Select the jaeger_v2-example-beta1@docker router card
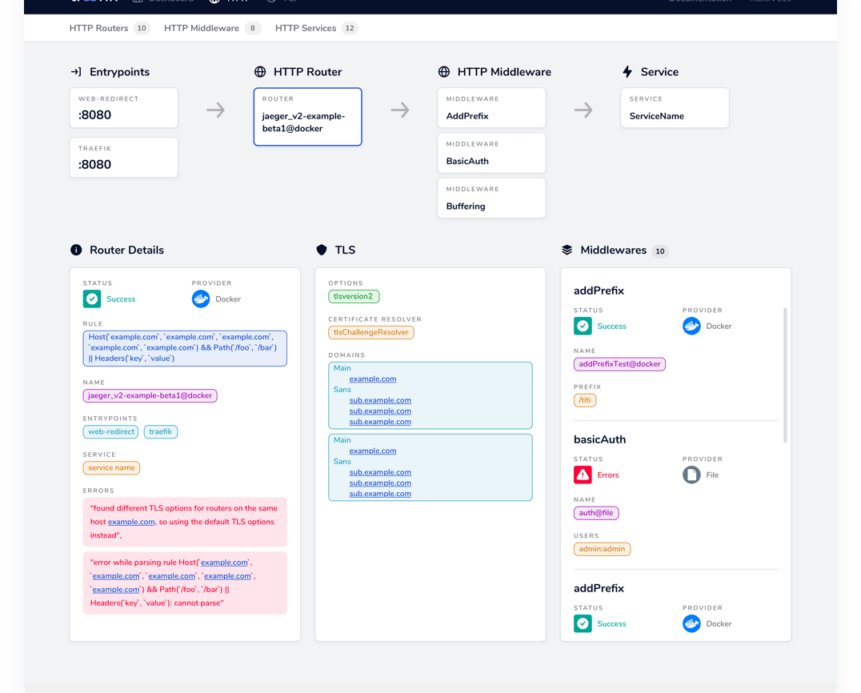Screen dimensions: 861x693 pyautogui.click(x=307, y=116)
